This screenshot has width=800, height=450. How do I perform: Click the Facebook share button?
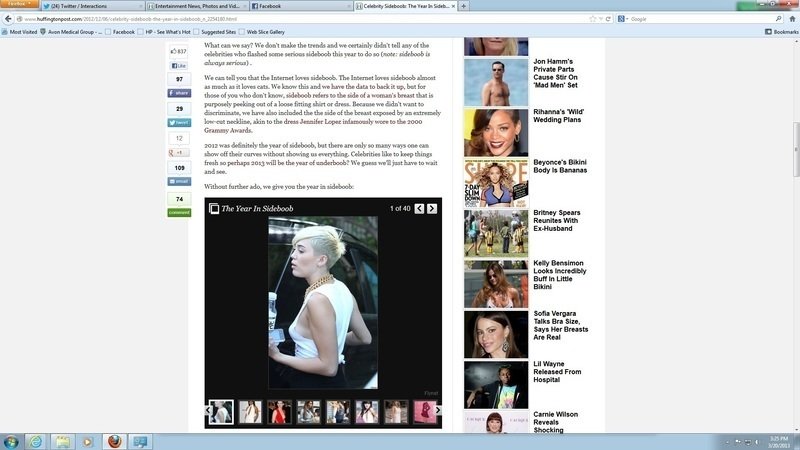pyautogui.click(x=179, y=92)
